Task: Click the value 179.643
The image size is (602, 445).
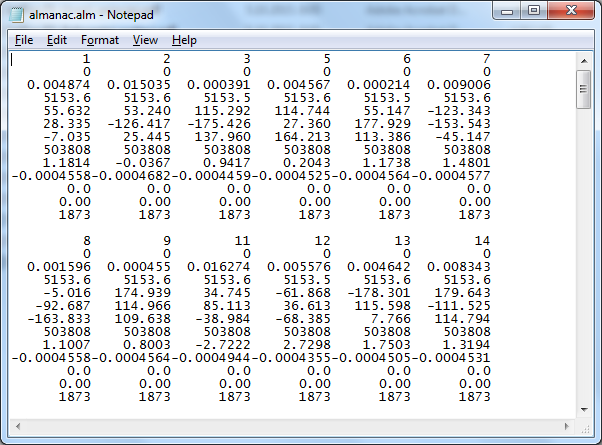Action: coord(463,293)
